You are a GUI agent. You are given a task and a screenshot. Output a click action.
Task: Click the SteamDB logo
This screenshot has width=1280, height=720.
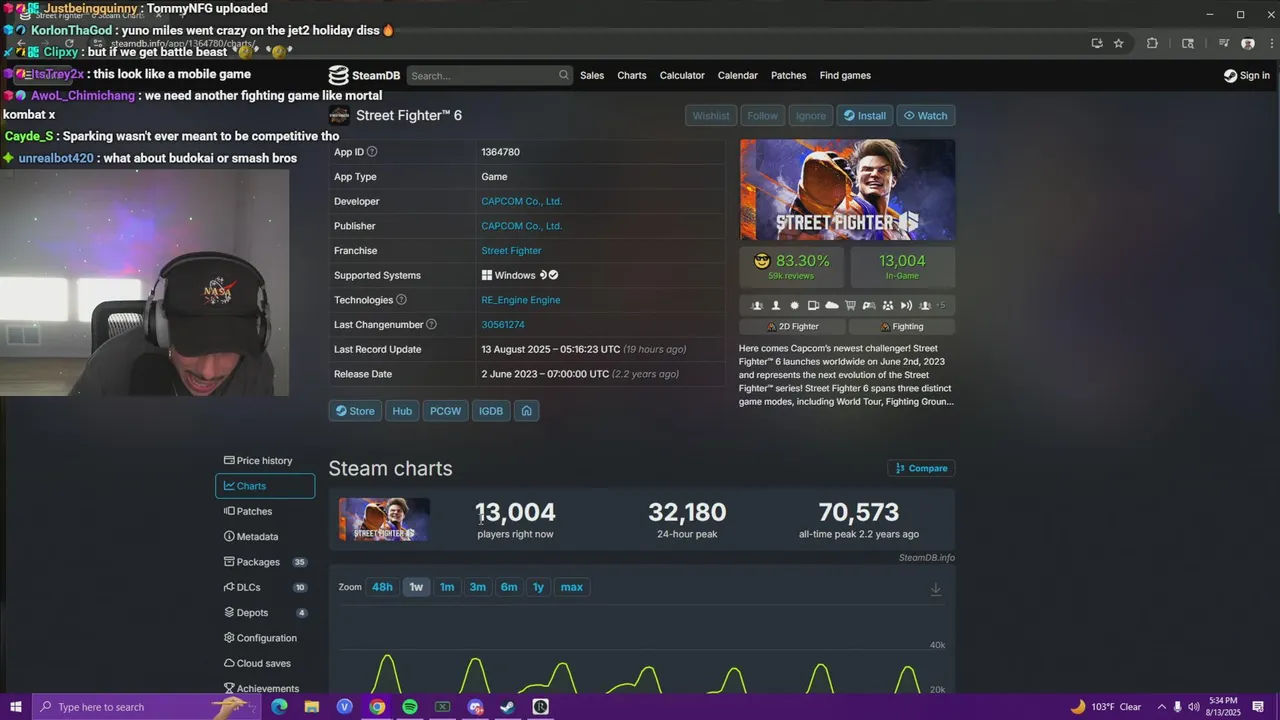point(365,75)
